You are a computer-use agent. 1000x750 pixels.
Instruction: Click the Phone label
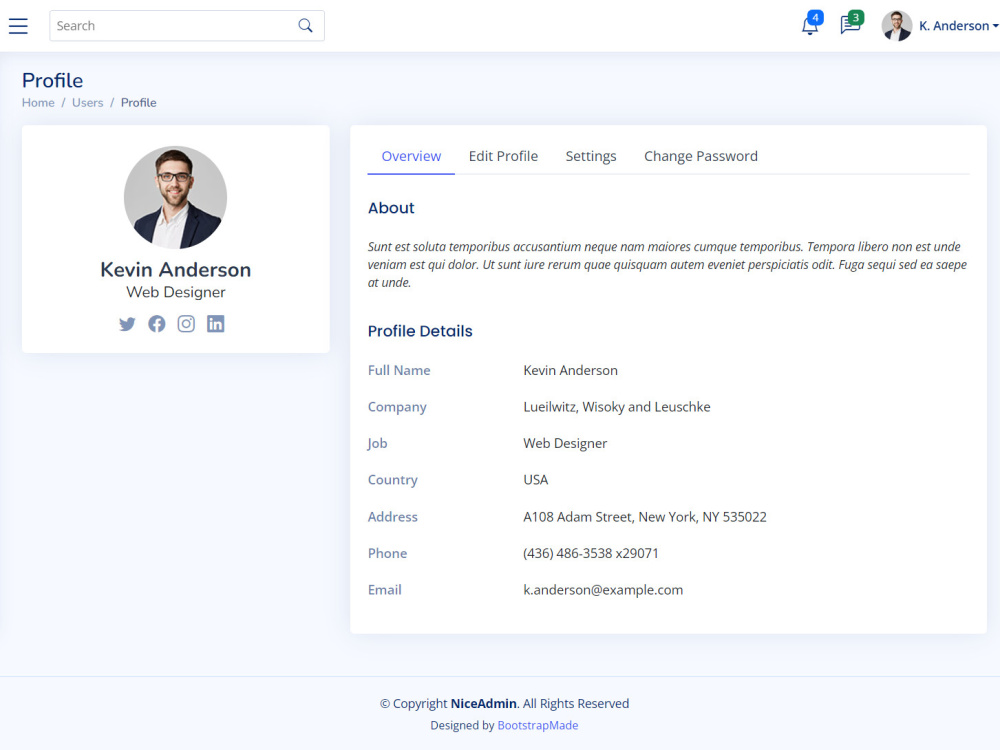coord(387,553)
